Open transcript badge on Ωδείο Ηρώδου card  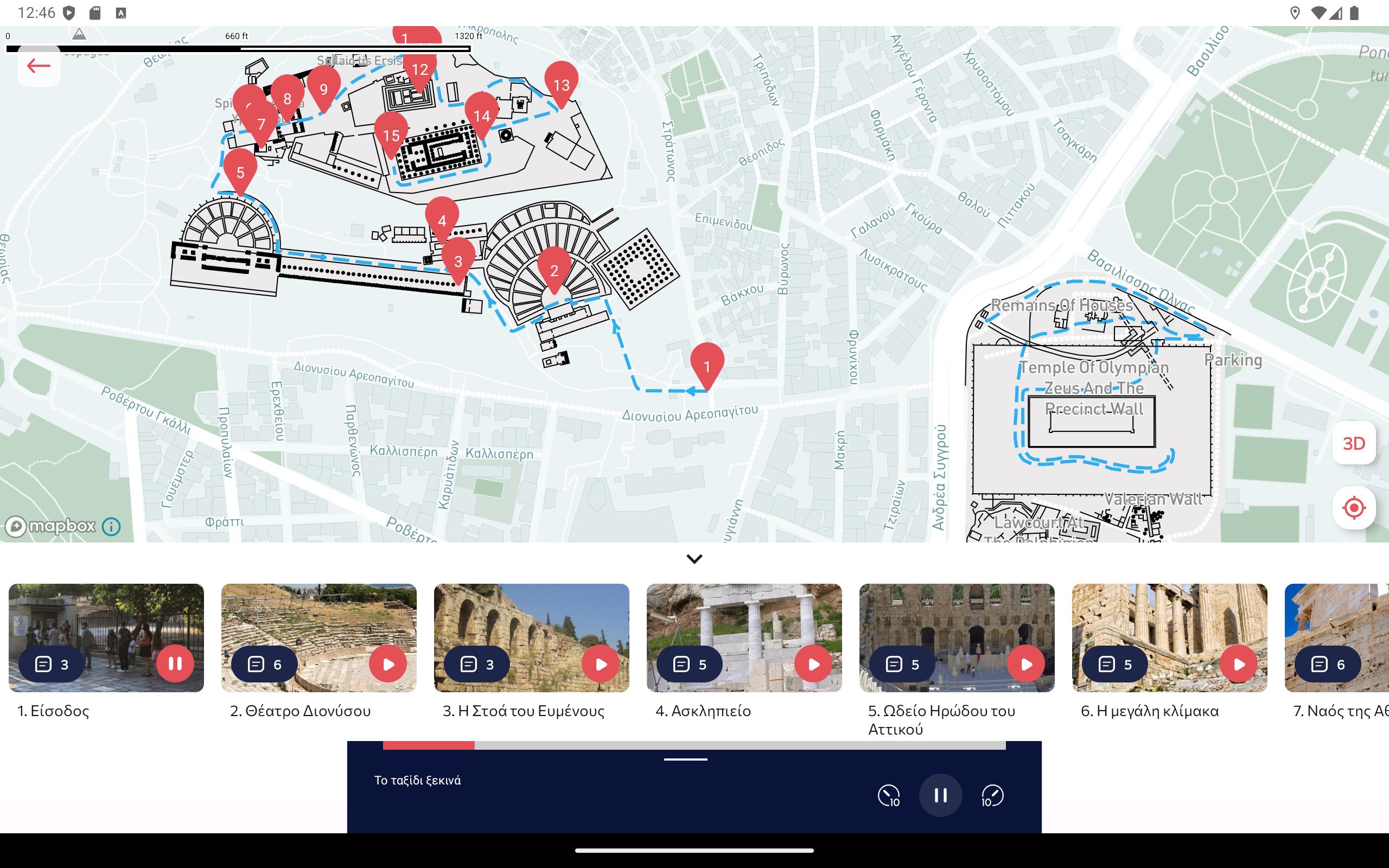[x=902, y=664]
